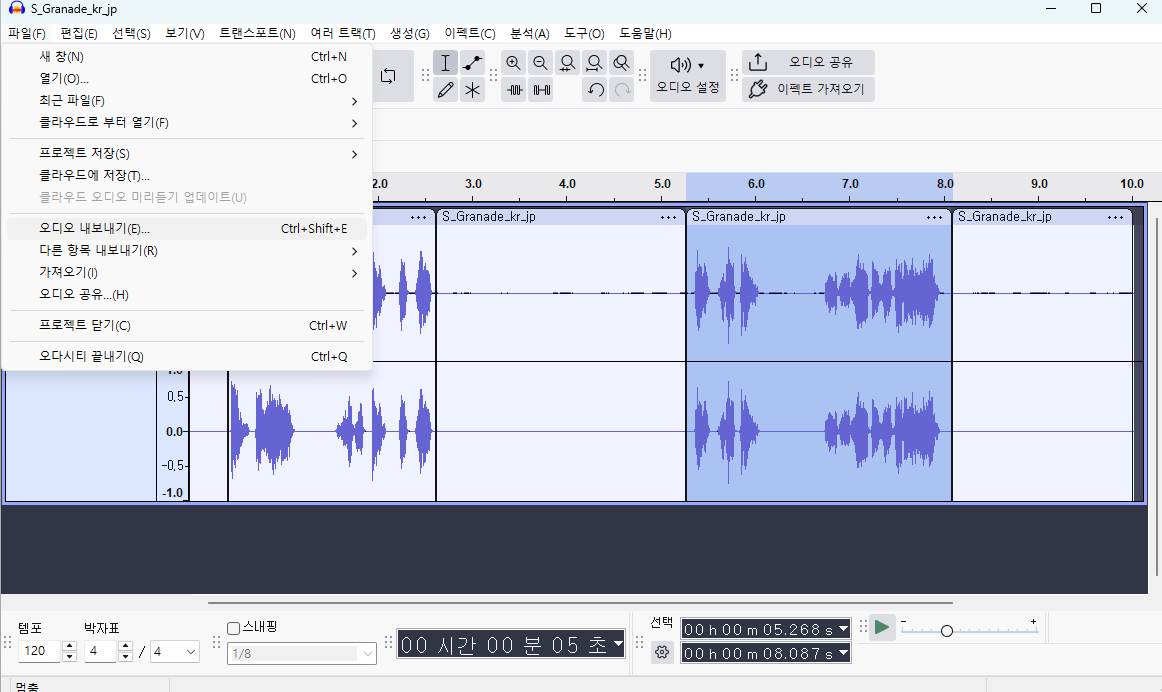Open the time signature denominator dropdown

(x=175, y=652)
